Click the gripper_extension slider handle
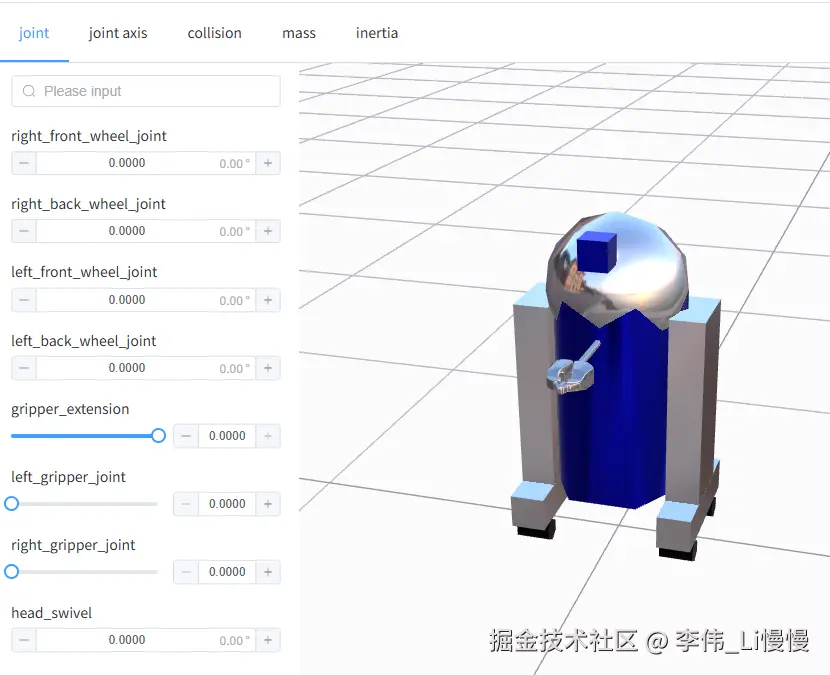Image resolution: width=830 pixels, height=675 pixels. coord(158,436)
